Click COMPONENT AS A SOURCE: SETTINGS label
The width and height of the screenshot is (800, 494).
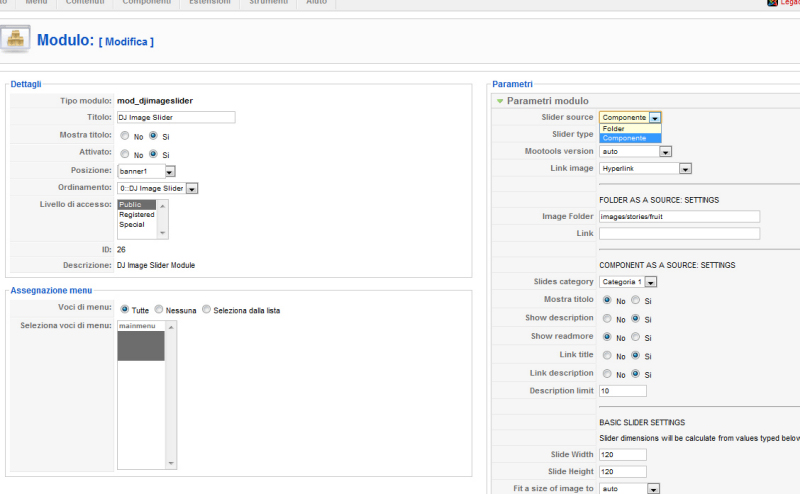point(667,265)
